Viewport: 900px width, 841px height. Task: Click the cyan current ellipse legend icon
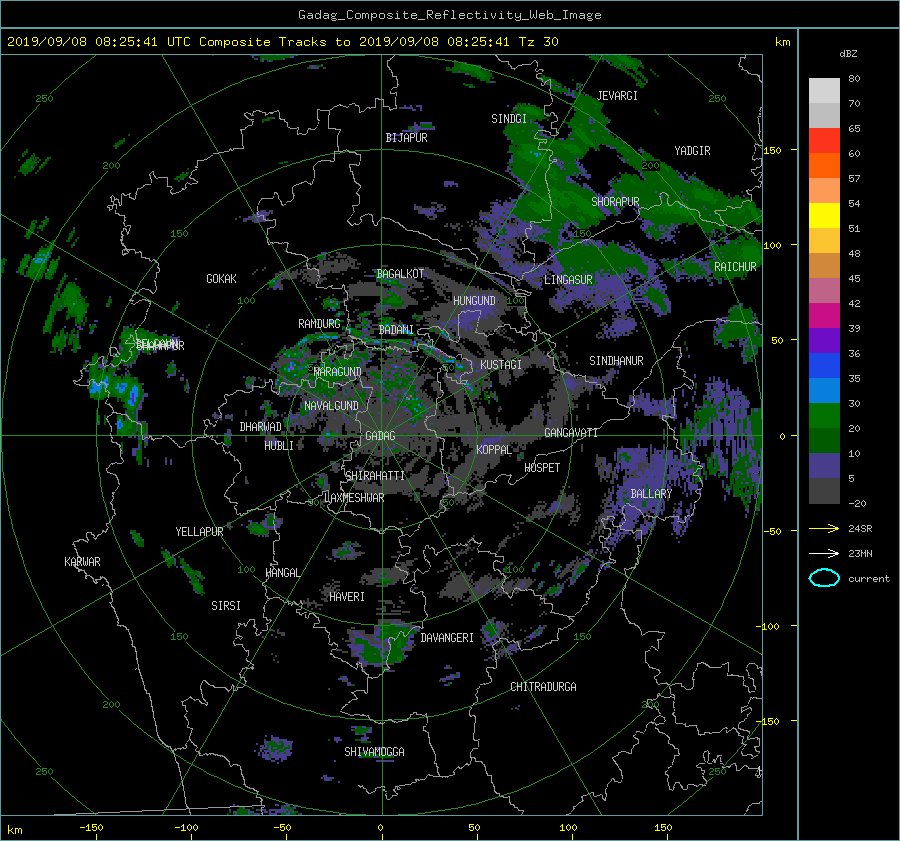coord(824,578)
